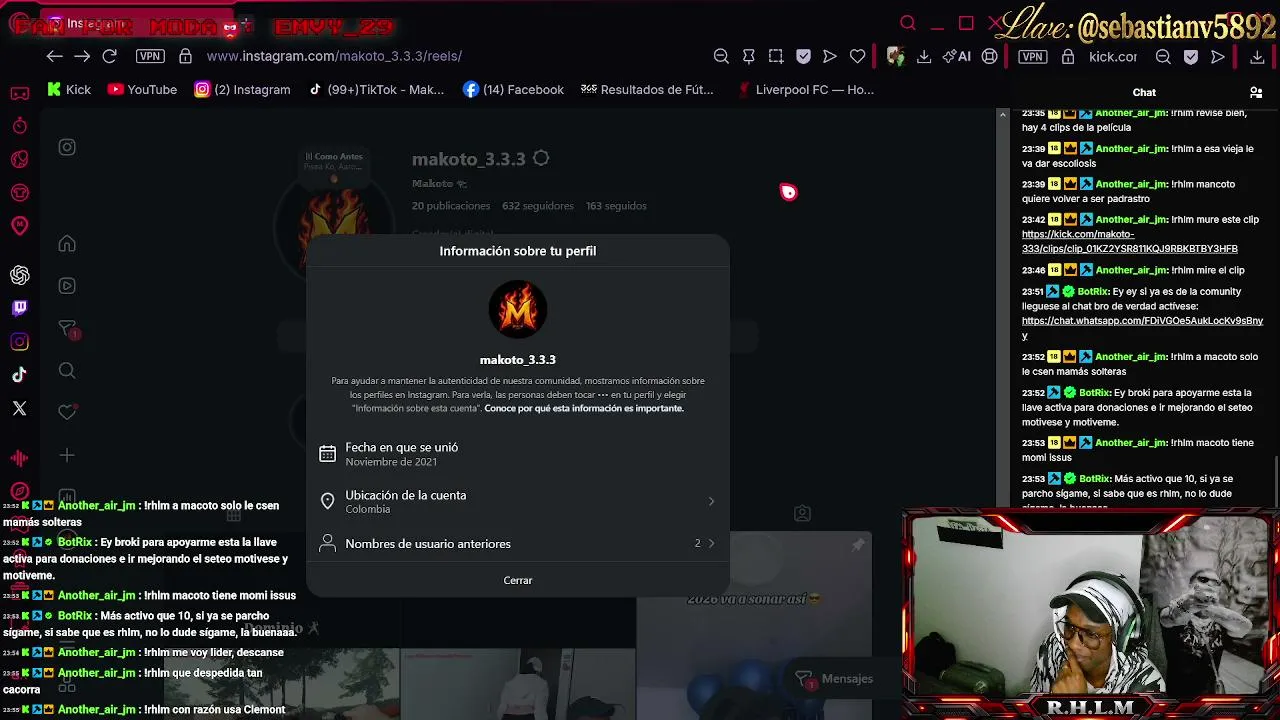Focus the kick.com address field
The width and height of the screenshot is (1280, 720).
(x=1113, y=57)
